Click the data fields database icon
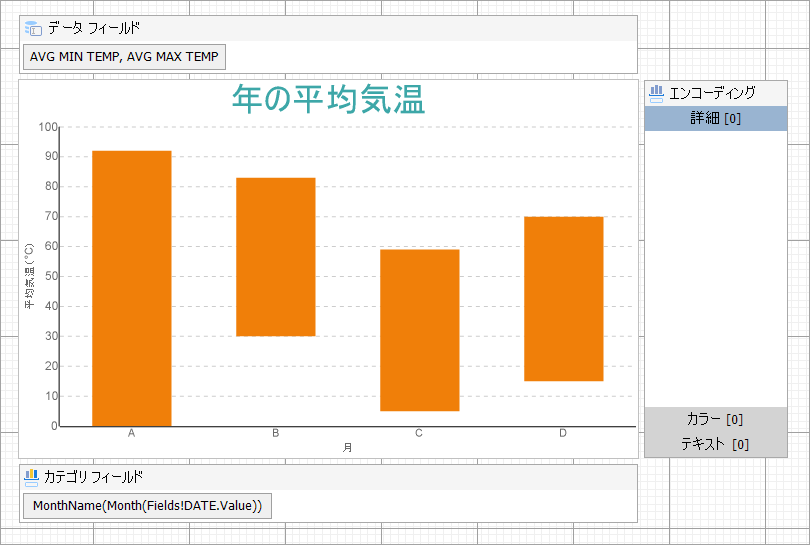This screenshot has height=545, width=810. point(32,28)
